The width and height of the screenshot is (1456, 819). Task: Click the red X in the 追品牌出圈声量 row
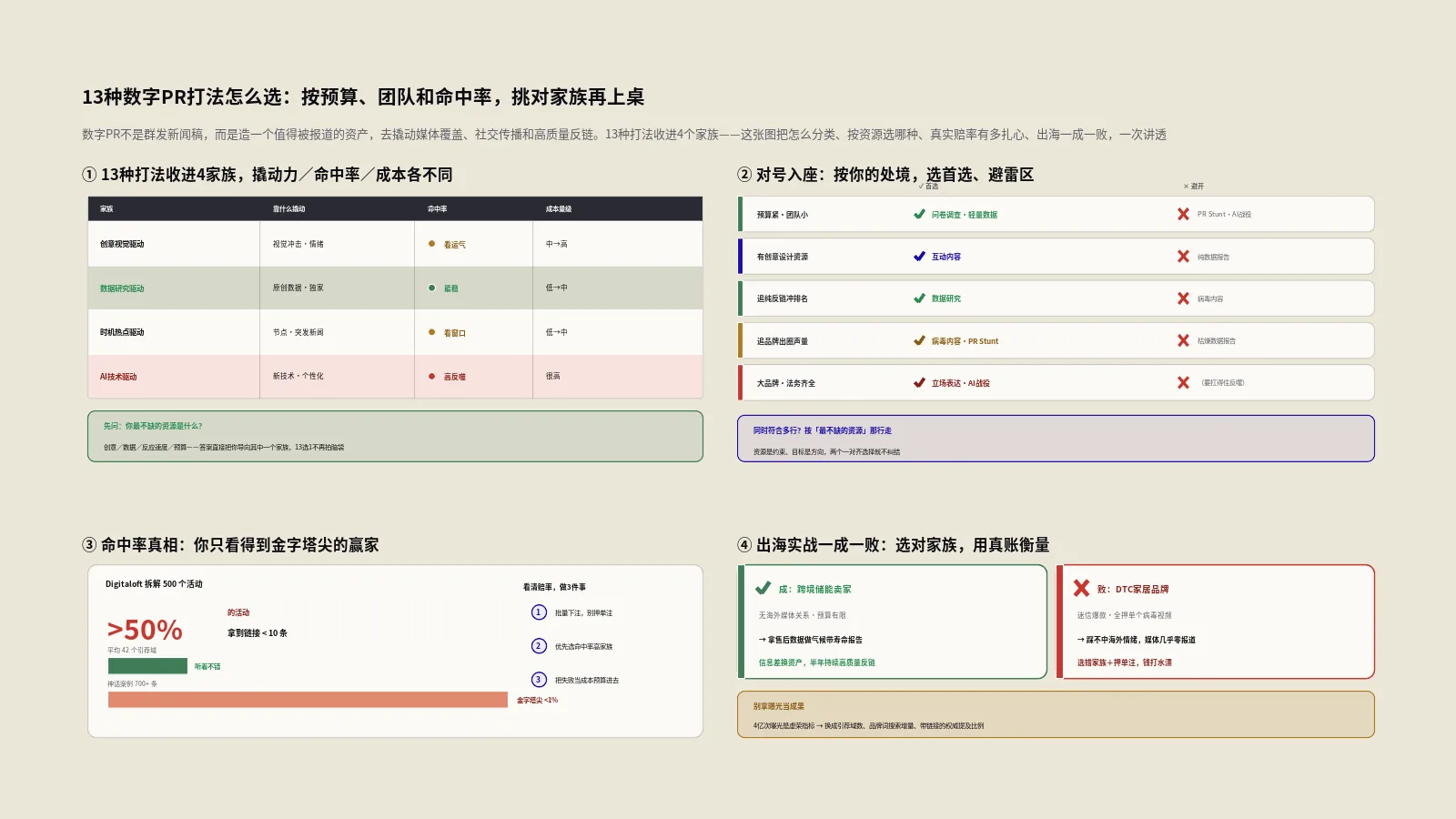point(1183,341)
